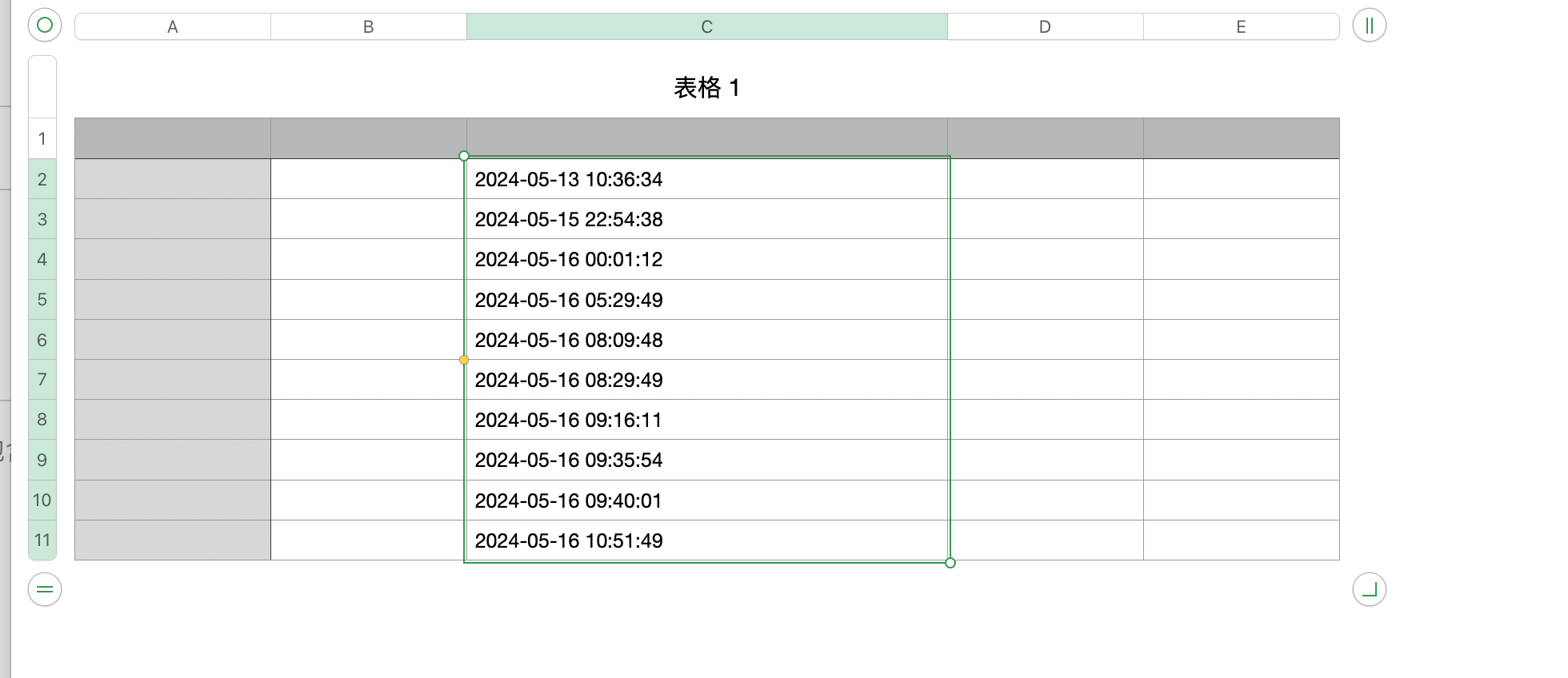Image resolution: width=1568 pixels, height=678 pixels.
Task: Click cell containing 2024-05-13 10:36:34
Action: 707,179
